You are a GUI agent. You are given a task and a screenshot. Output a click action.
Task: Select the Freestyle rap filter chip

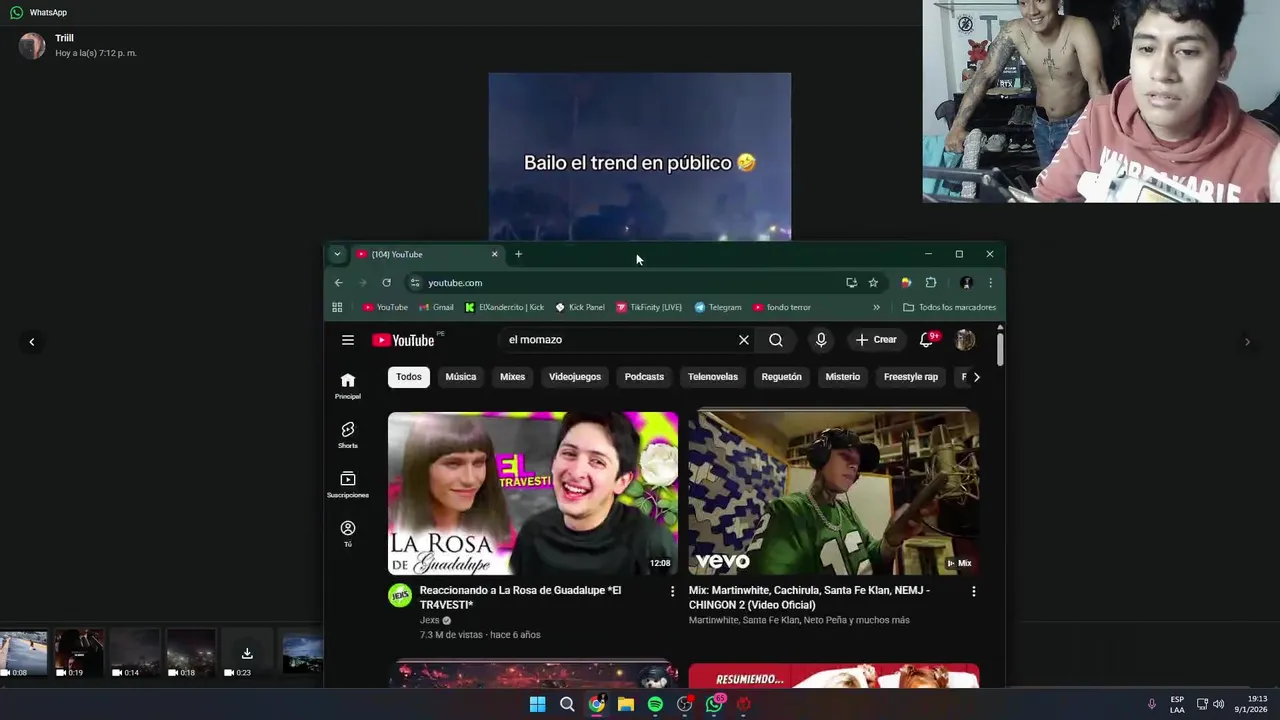tap(911, 377)
